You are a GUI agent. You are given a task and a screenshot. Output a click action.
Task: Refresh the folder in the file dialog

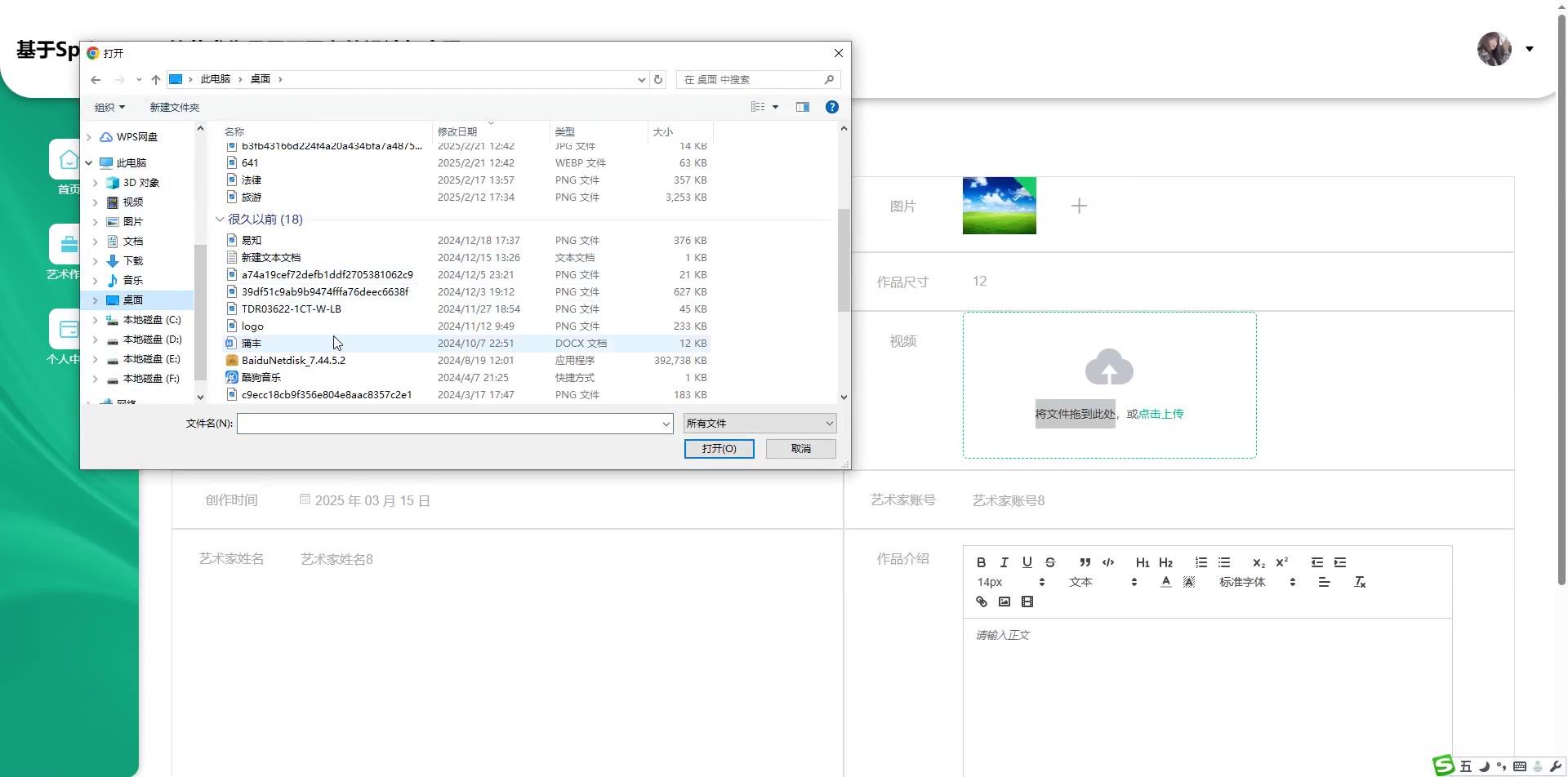coord(658,79)
